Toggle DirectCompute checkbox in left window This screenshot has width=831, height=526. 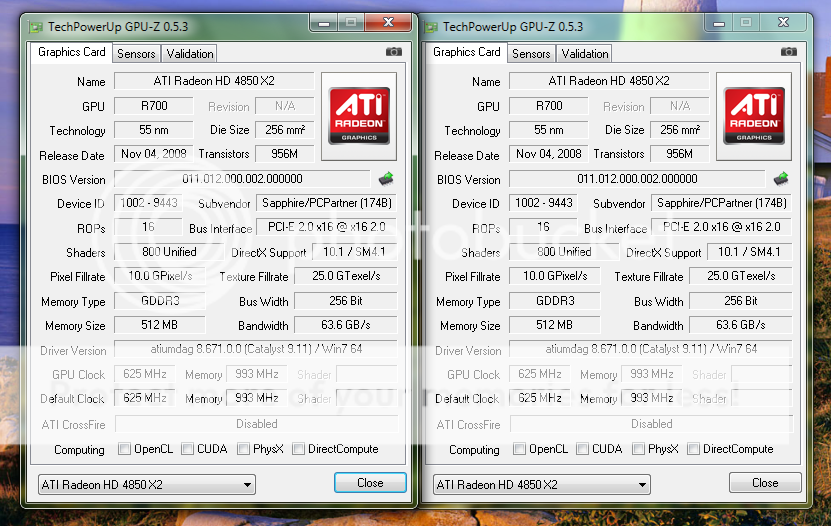(x=298, y=449)
